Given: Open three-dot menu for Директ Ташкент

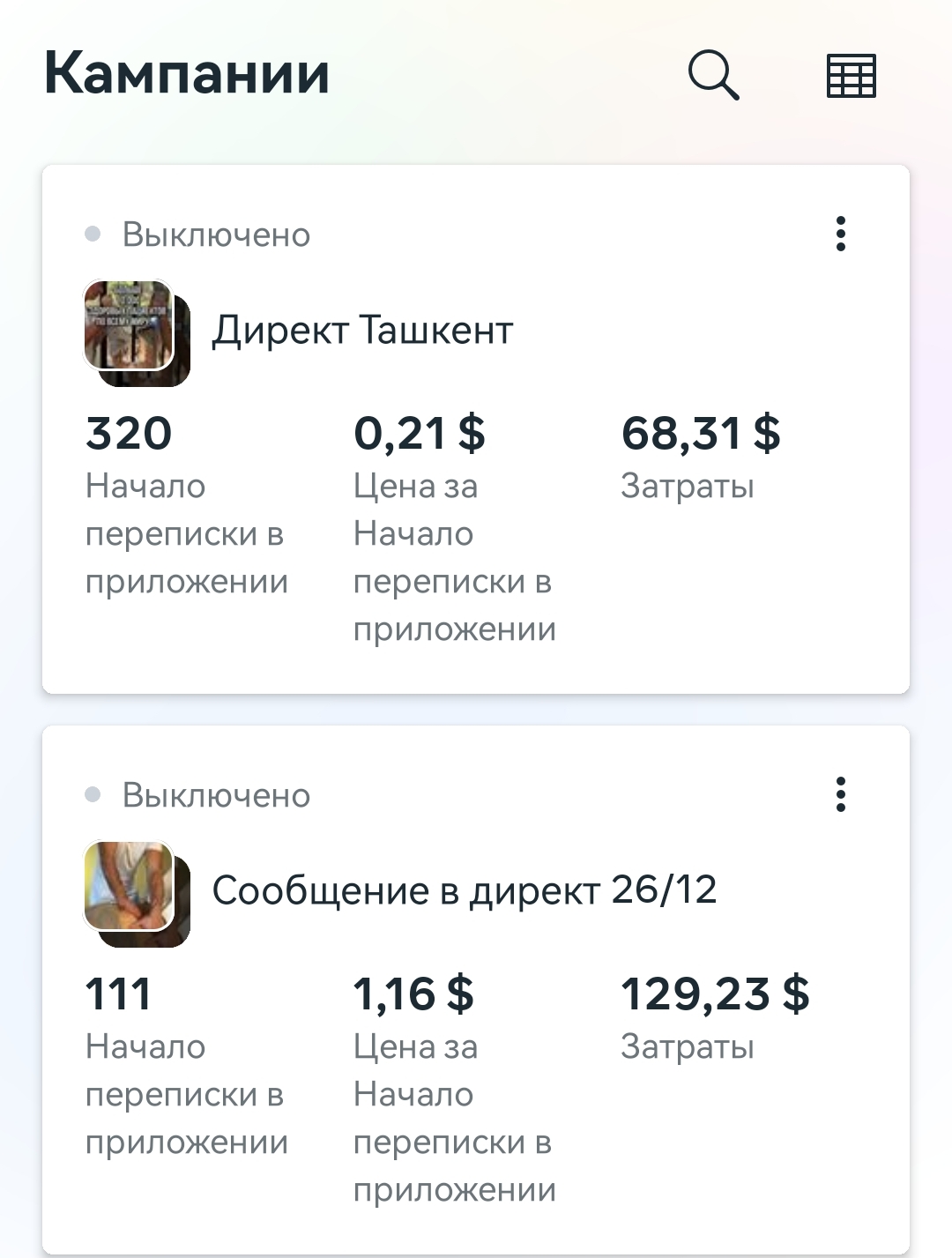Looking at the screenshot, I should 841,234.
